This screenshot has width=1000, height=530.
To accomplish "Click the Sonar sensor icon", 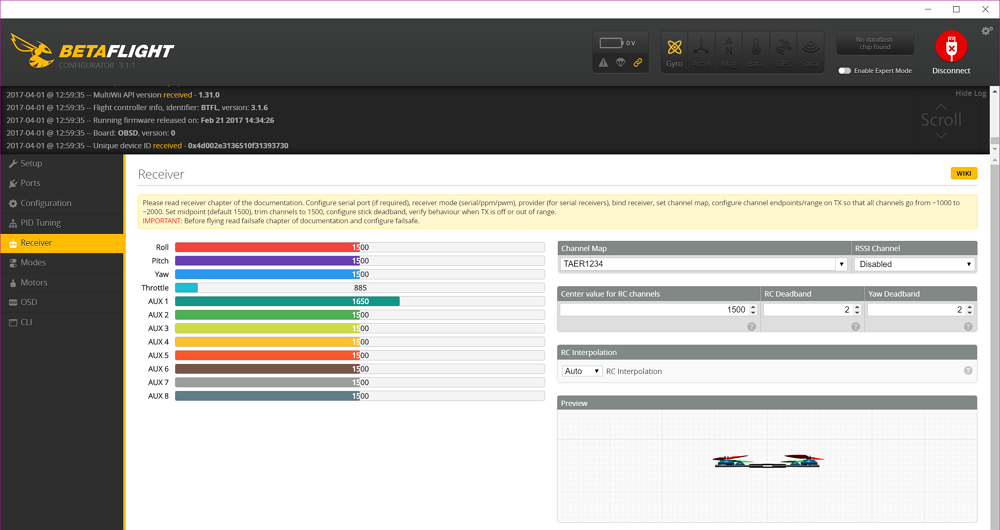I will tap(810, 52).
